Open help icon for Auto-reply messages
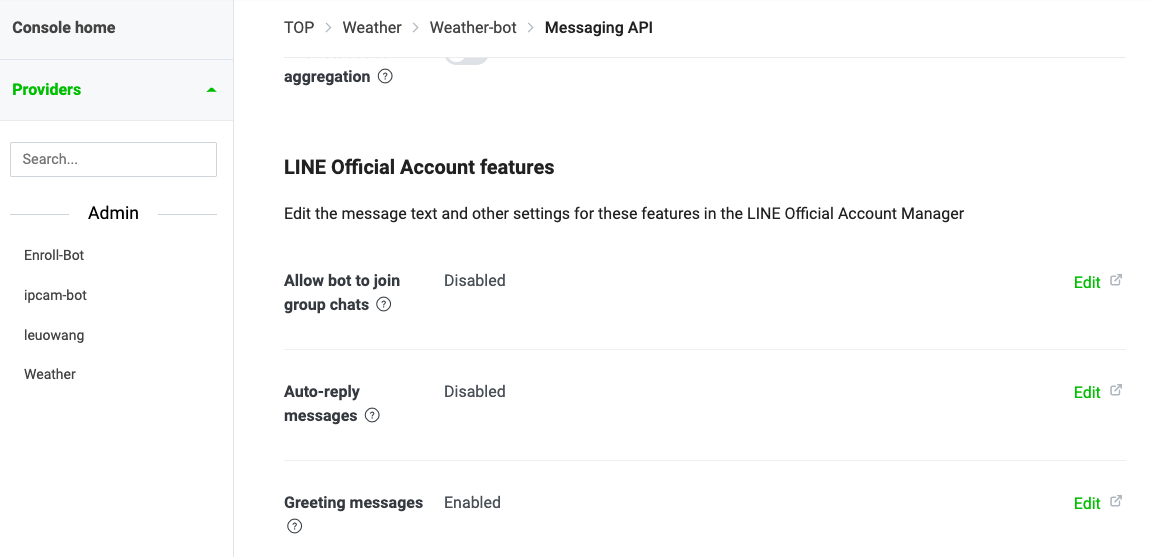This screenshot has height=557, width=1149. (x=372, y=416)
